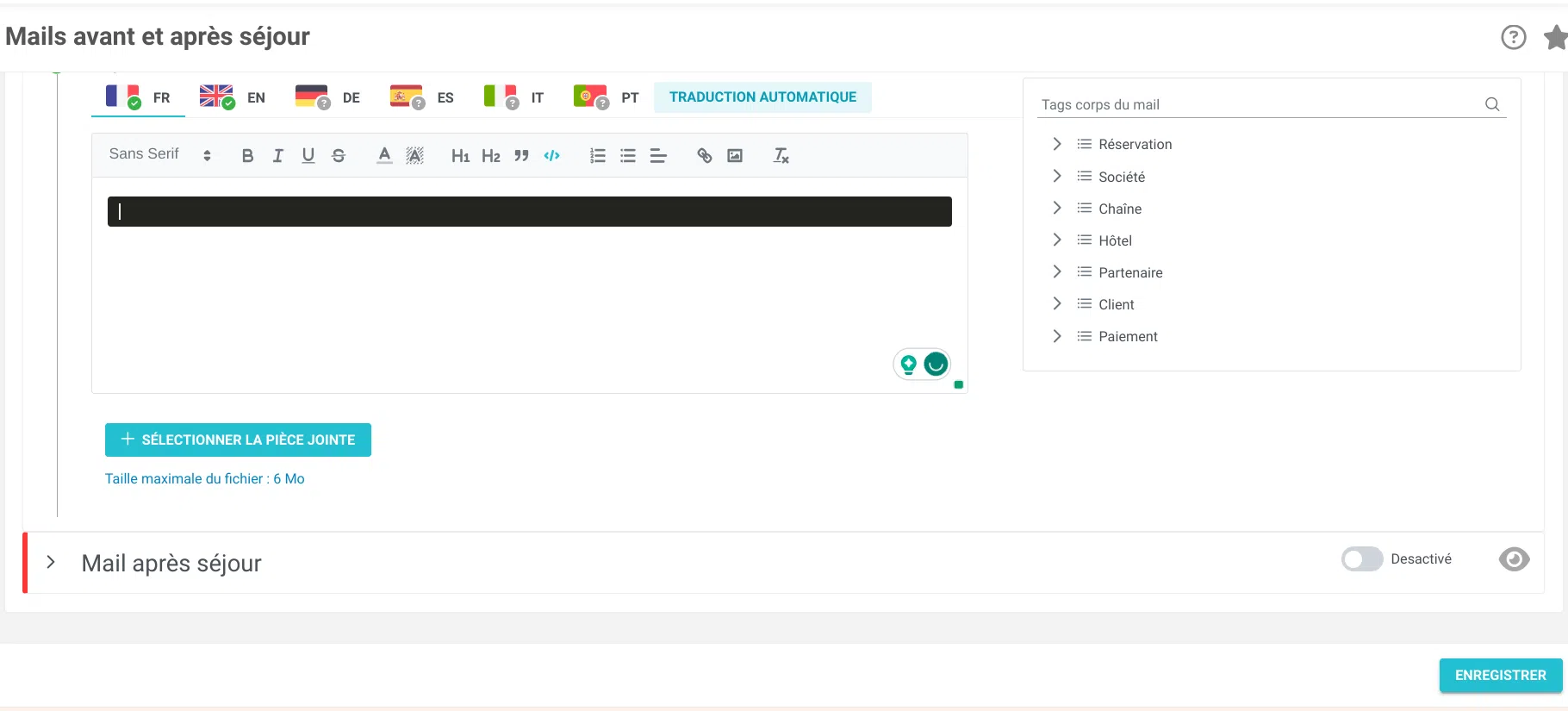This screenshot has width=1568, height=711.
Task: Apply strikethrough formatting
Action: click(x=339, y=156)
